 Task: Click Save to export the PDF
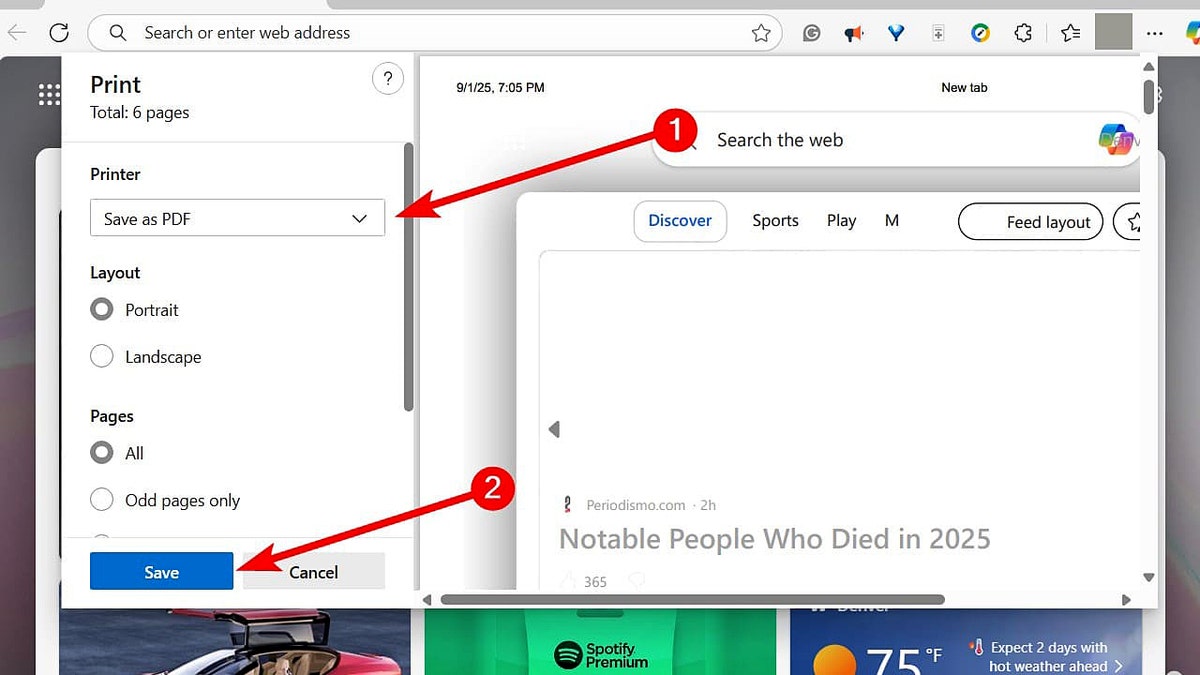[x=161, y=571]
